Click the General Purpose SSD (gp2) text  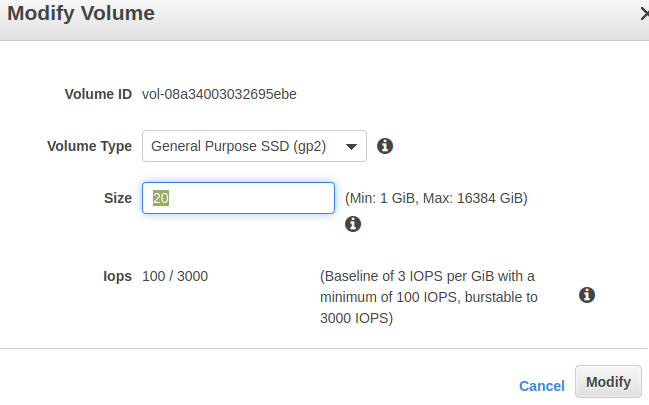[240, 146]
